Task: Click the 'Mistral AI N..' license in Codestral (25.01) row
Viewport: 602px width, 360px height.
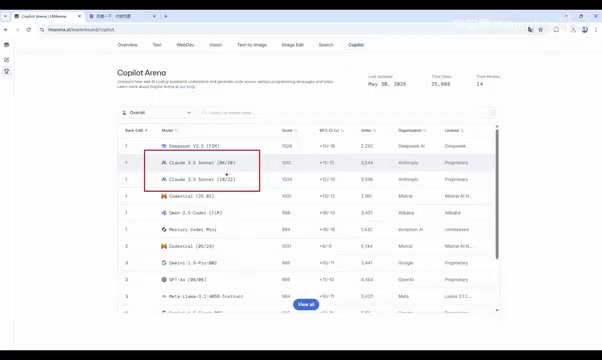Action: [x=458, y=196]
